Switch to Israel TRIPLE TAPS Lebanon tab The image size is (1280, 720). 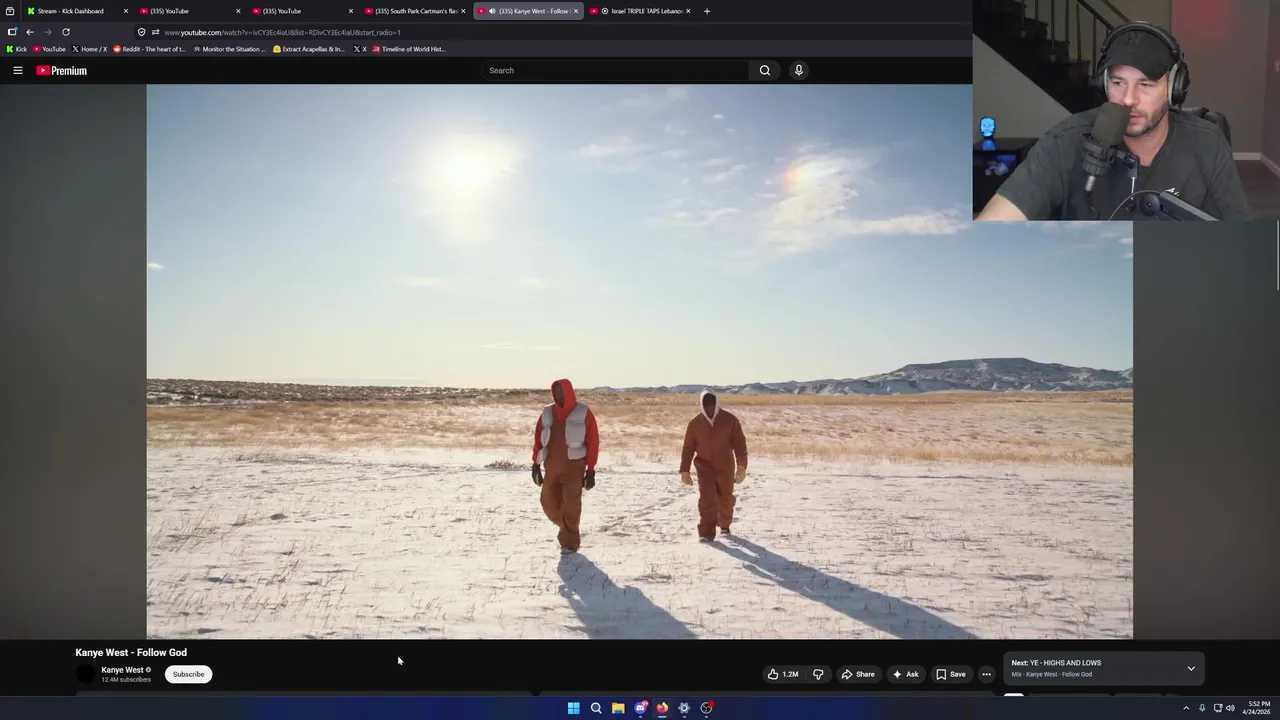pyautogui.click(x=639, y=11)
